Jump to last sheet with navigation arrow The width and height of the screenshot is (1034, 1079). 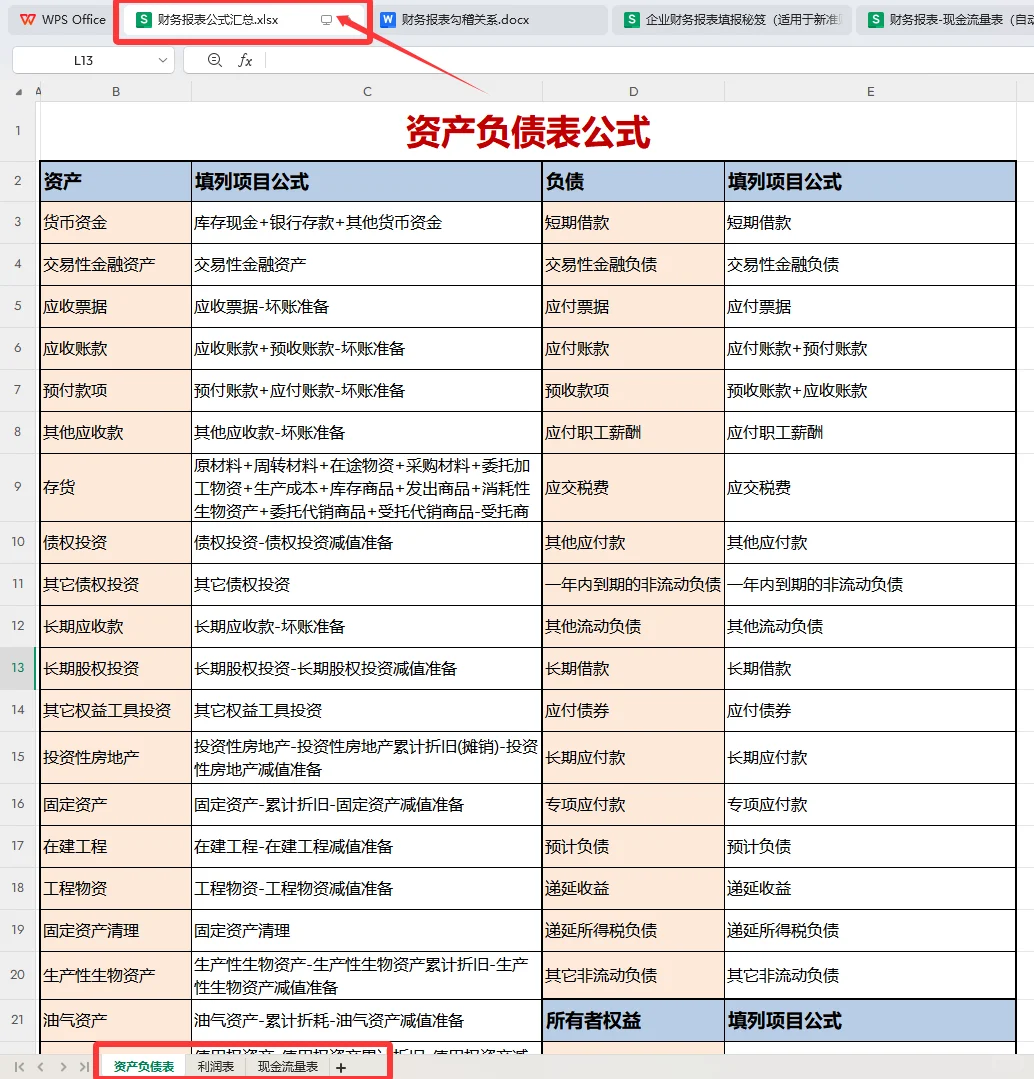(84, 1067)
